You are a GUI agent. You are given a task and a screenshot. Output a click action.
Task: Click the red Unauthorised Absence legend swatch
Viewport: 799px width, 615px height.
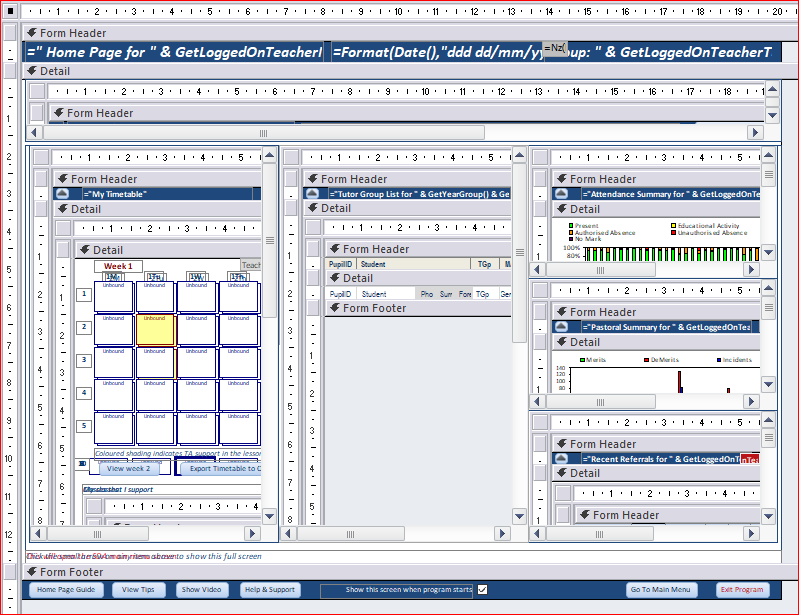[674, 232]
